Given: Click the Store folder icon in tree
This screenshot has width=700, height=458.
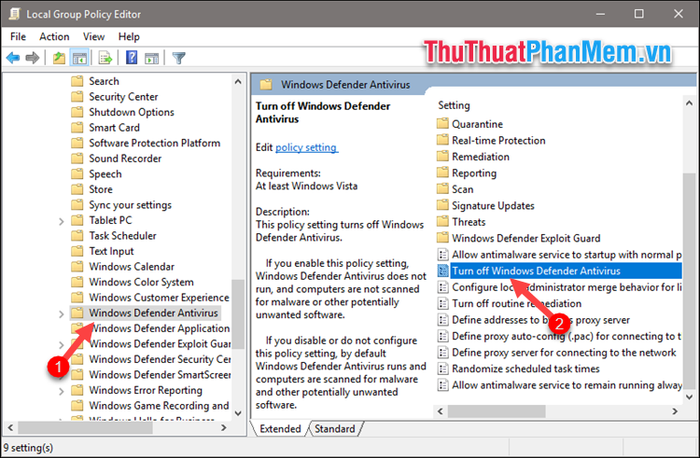Looking at the screenshot, I should 77,189.
